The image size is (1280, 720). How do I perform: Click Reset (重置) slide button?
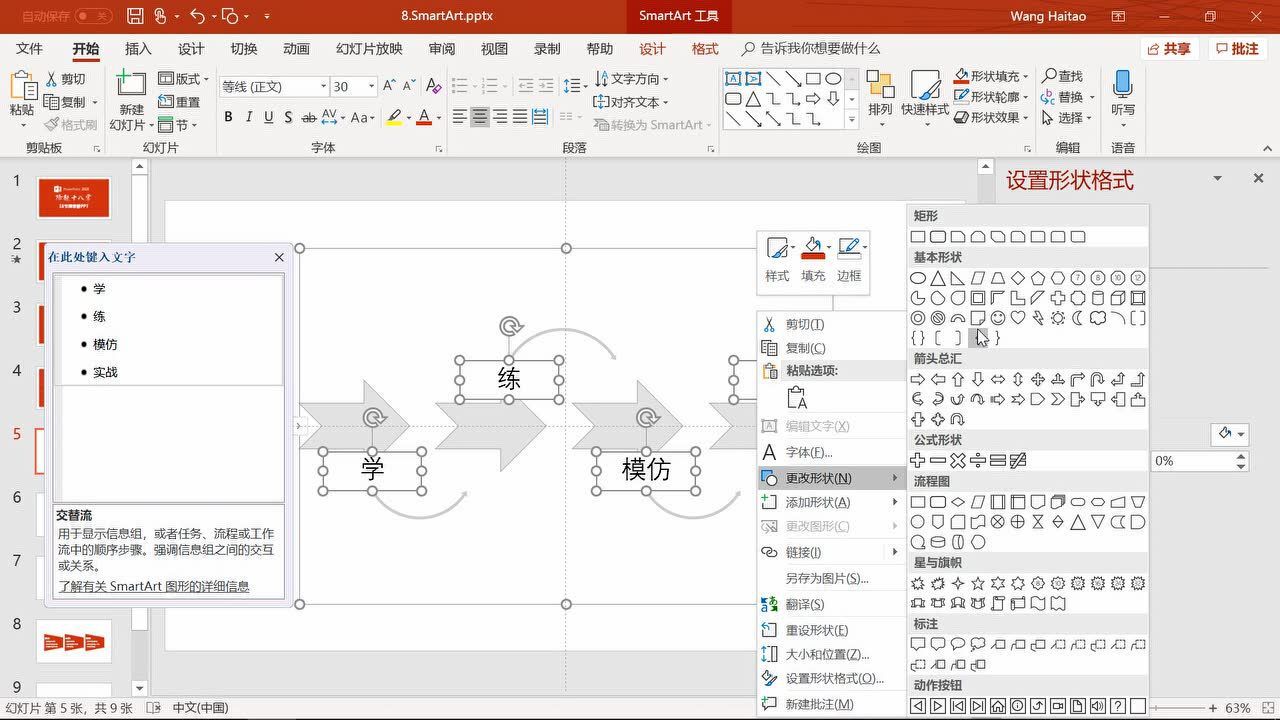(180, 102)
